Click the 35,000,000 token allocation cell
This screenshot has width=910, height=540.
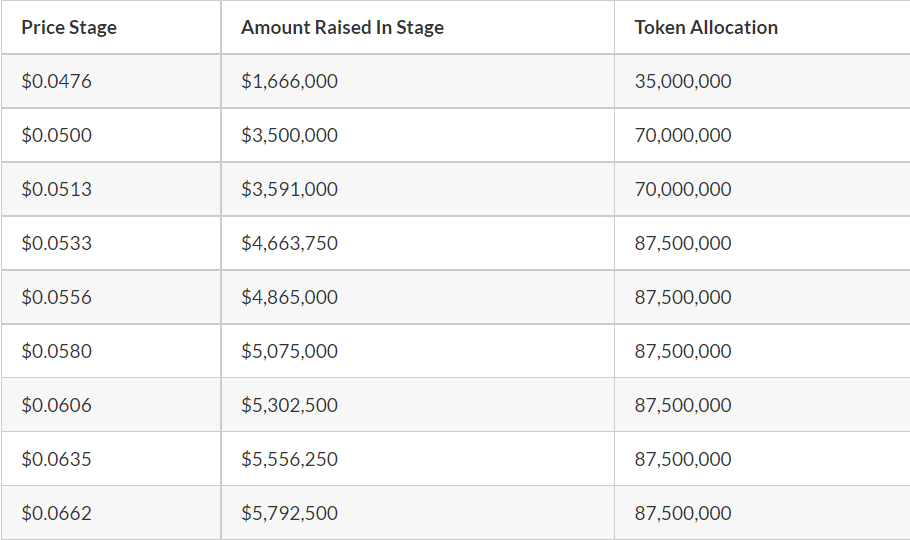coord(763,81)
